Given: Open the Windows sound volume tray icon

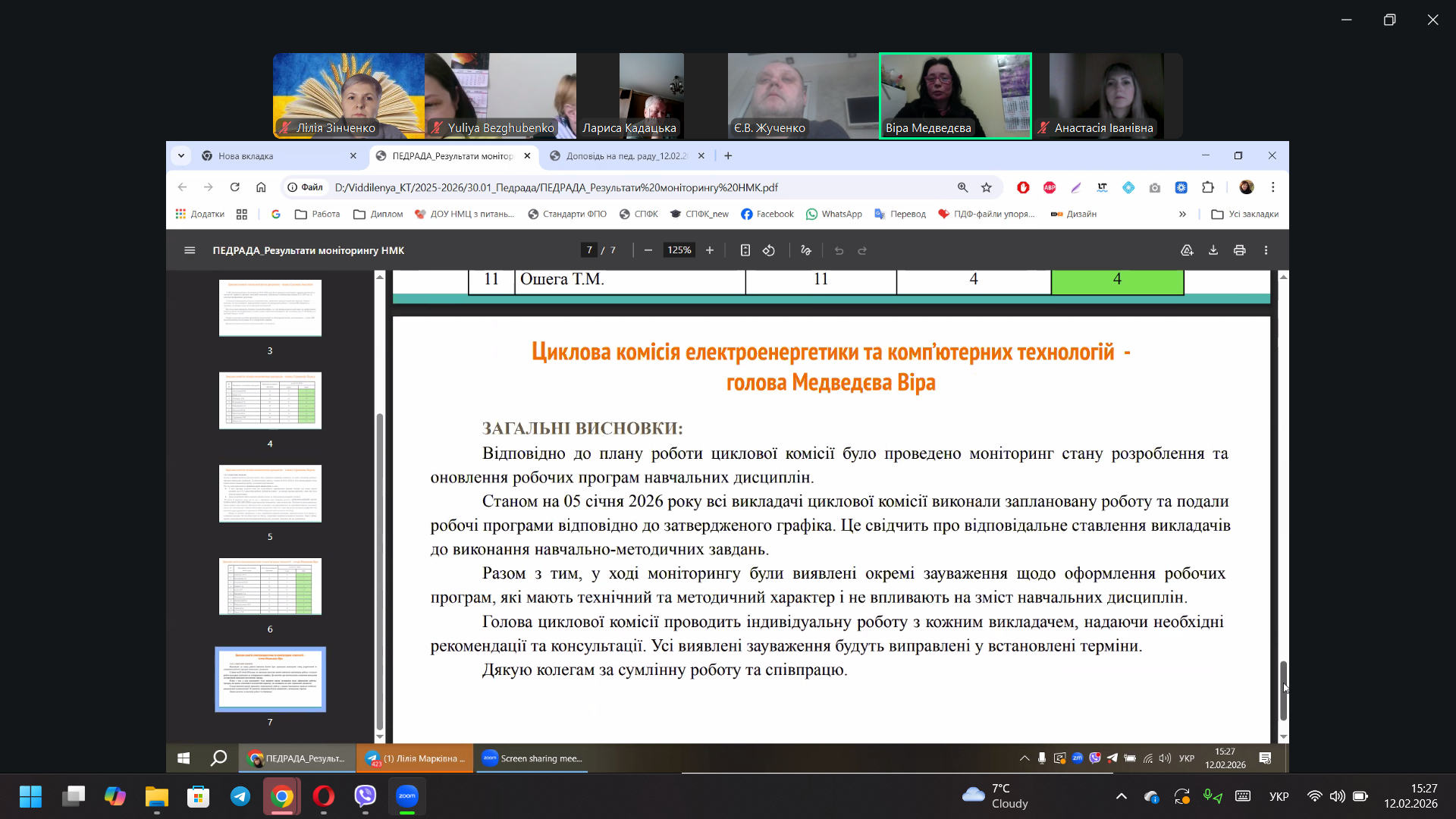Looking at the screenshot, I should click(1337, 796).
